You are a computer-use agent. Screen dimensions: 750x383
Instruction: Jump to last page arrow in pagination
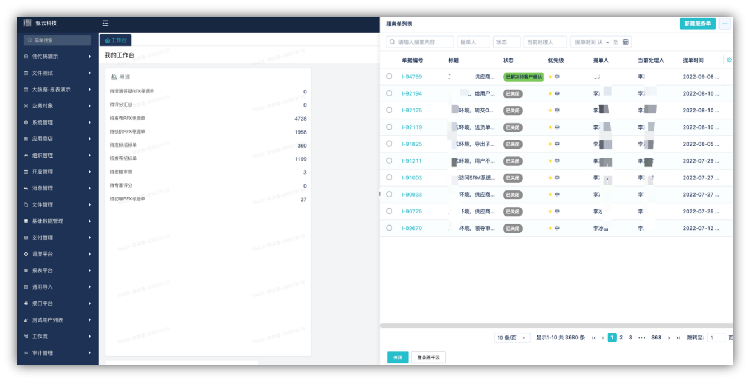[x=678, y=338]
